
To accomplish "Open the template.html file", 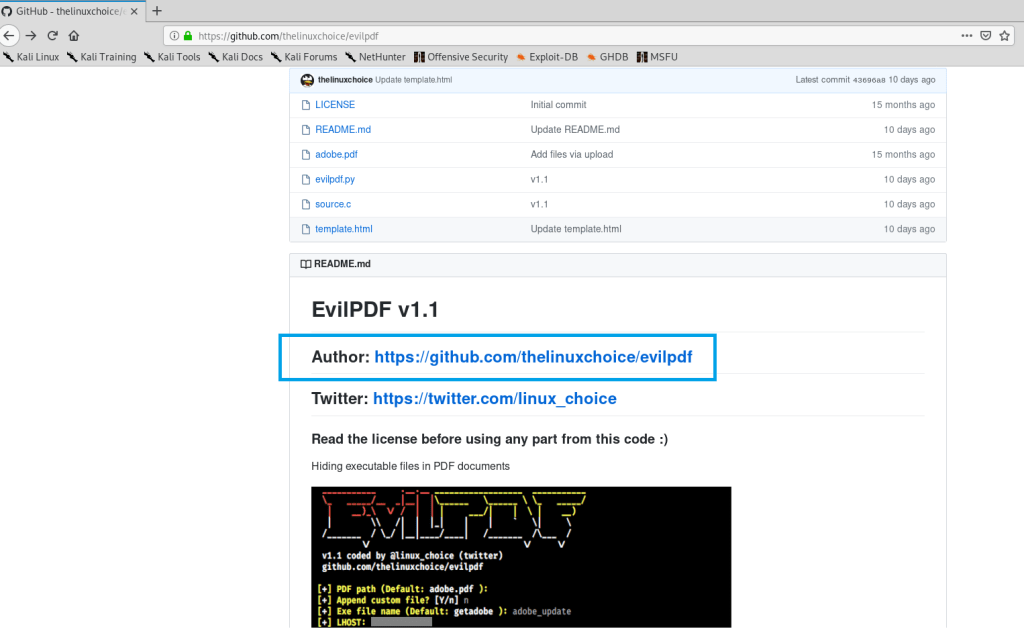I will (344, 229).
